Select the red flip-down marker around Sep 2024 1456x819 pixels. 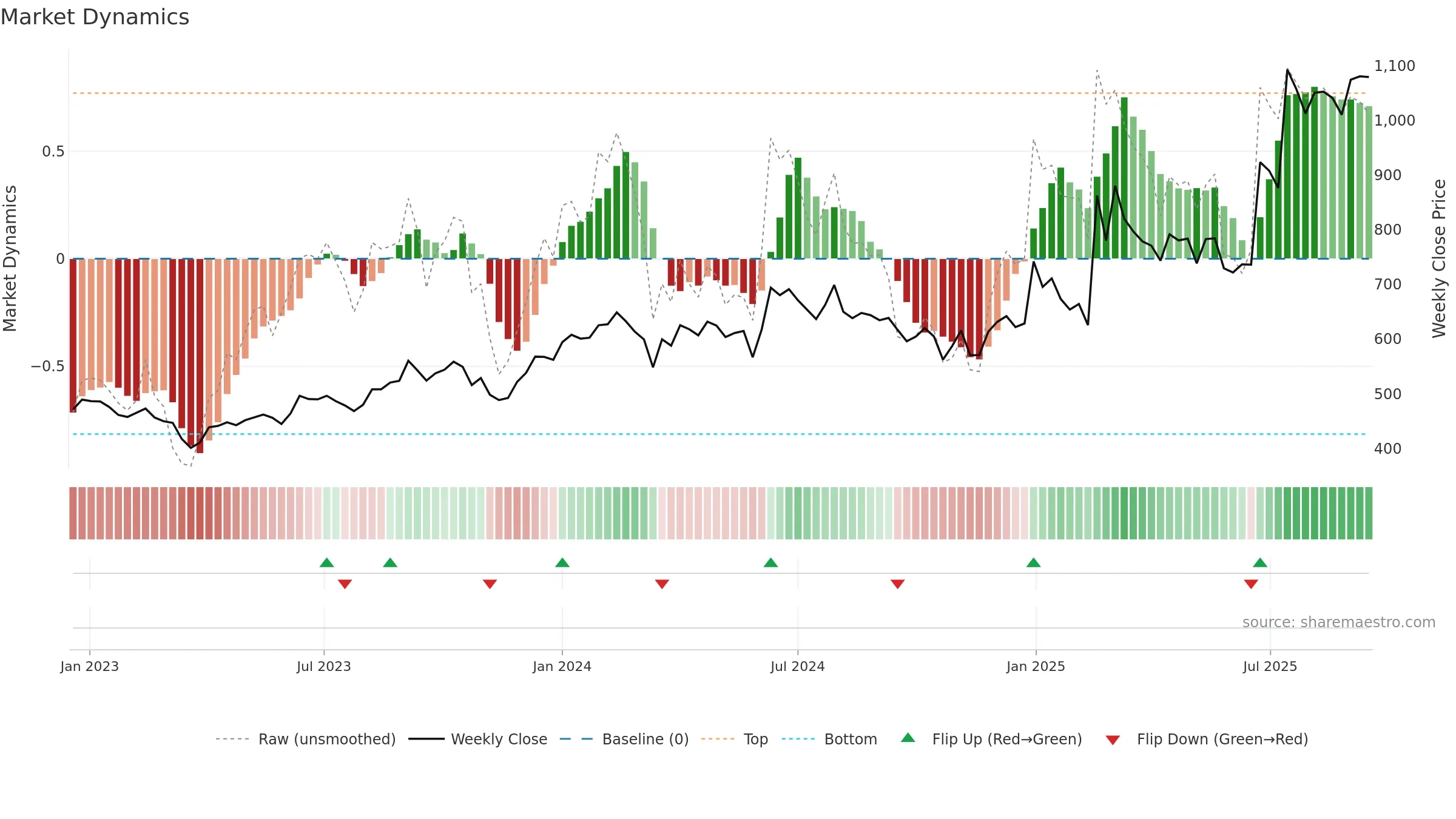897,584
